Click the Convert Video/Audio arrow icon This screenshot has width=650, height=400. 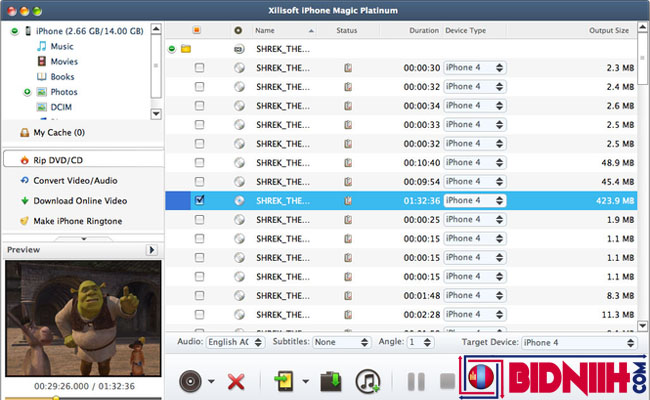(x=24, y=180)
